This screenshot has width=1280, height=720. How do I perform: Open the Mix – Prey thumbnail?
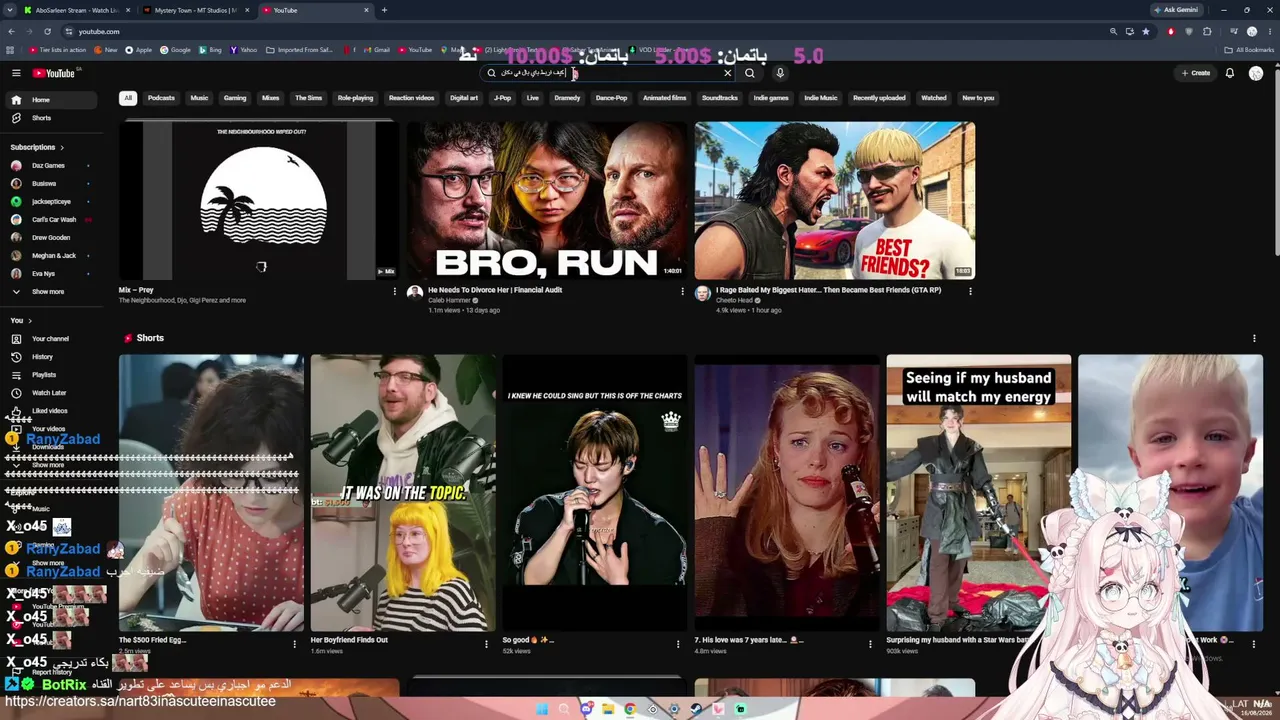(259, 200)
